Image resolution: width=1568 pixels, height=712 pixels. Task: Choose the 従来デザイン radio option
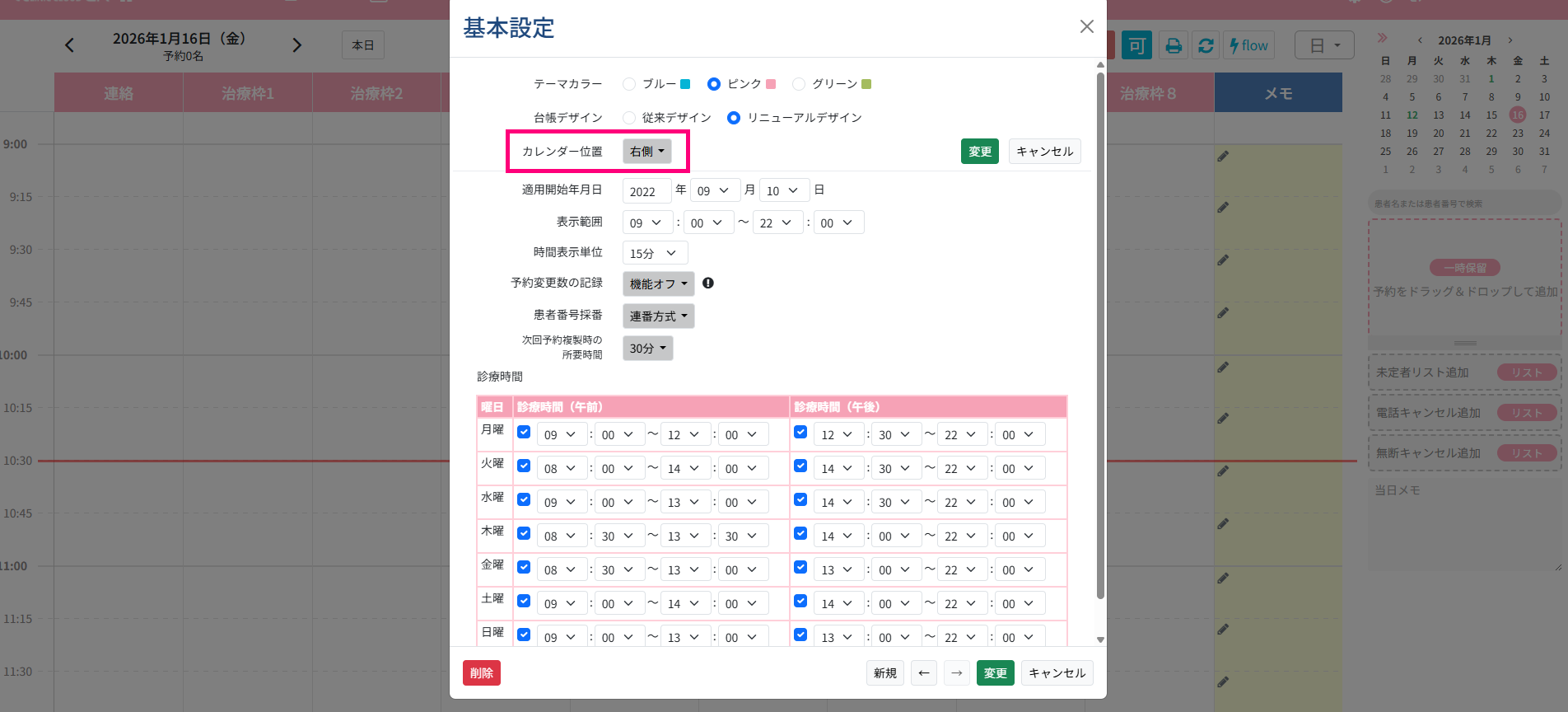coord(629,118)
